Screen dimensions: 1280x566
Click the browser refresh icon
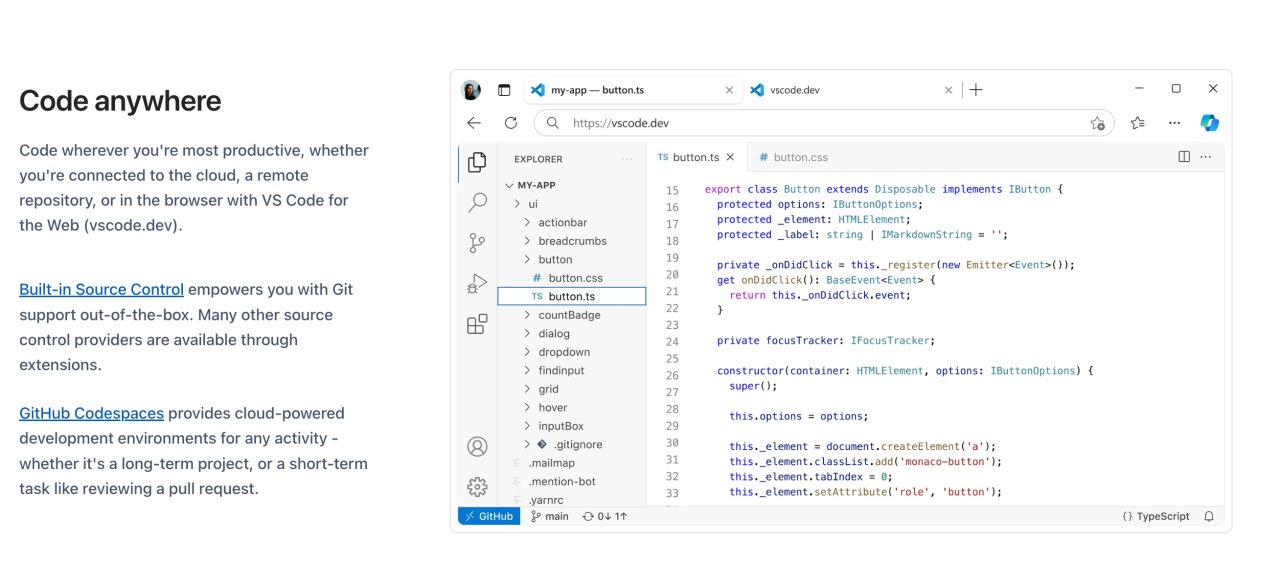coord(511,123)
